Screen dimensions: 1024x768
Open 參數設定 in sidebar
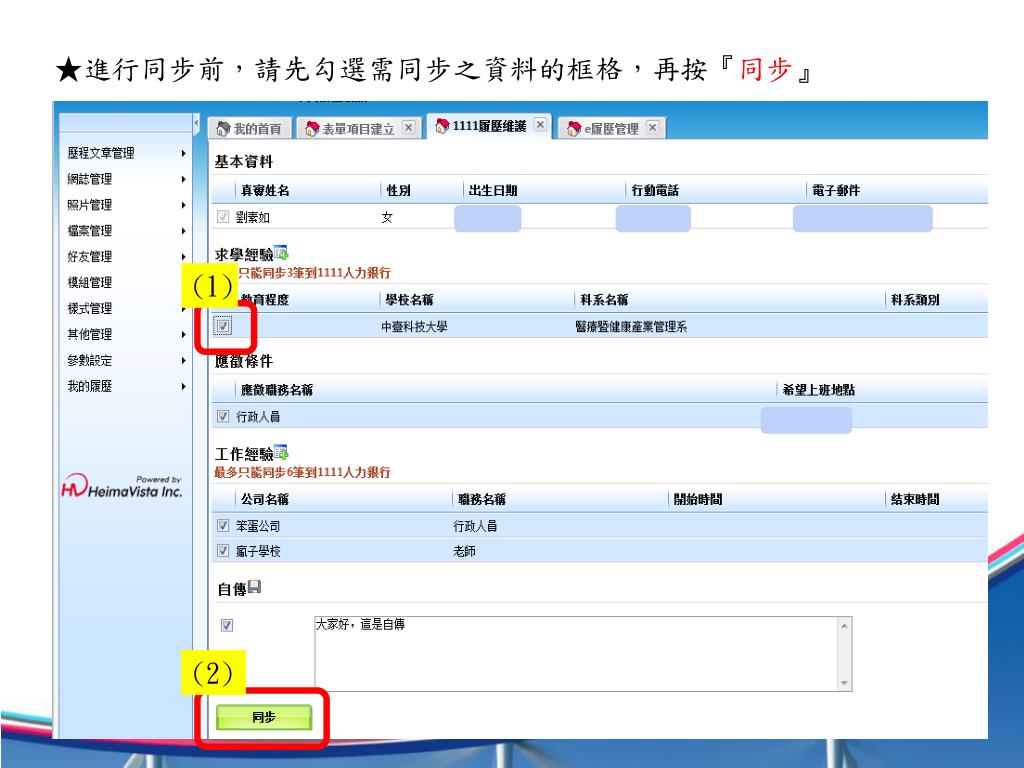click(89, 360)
